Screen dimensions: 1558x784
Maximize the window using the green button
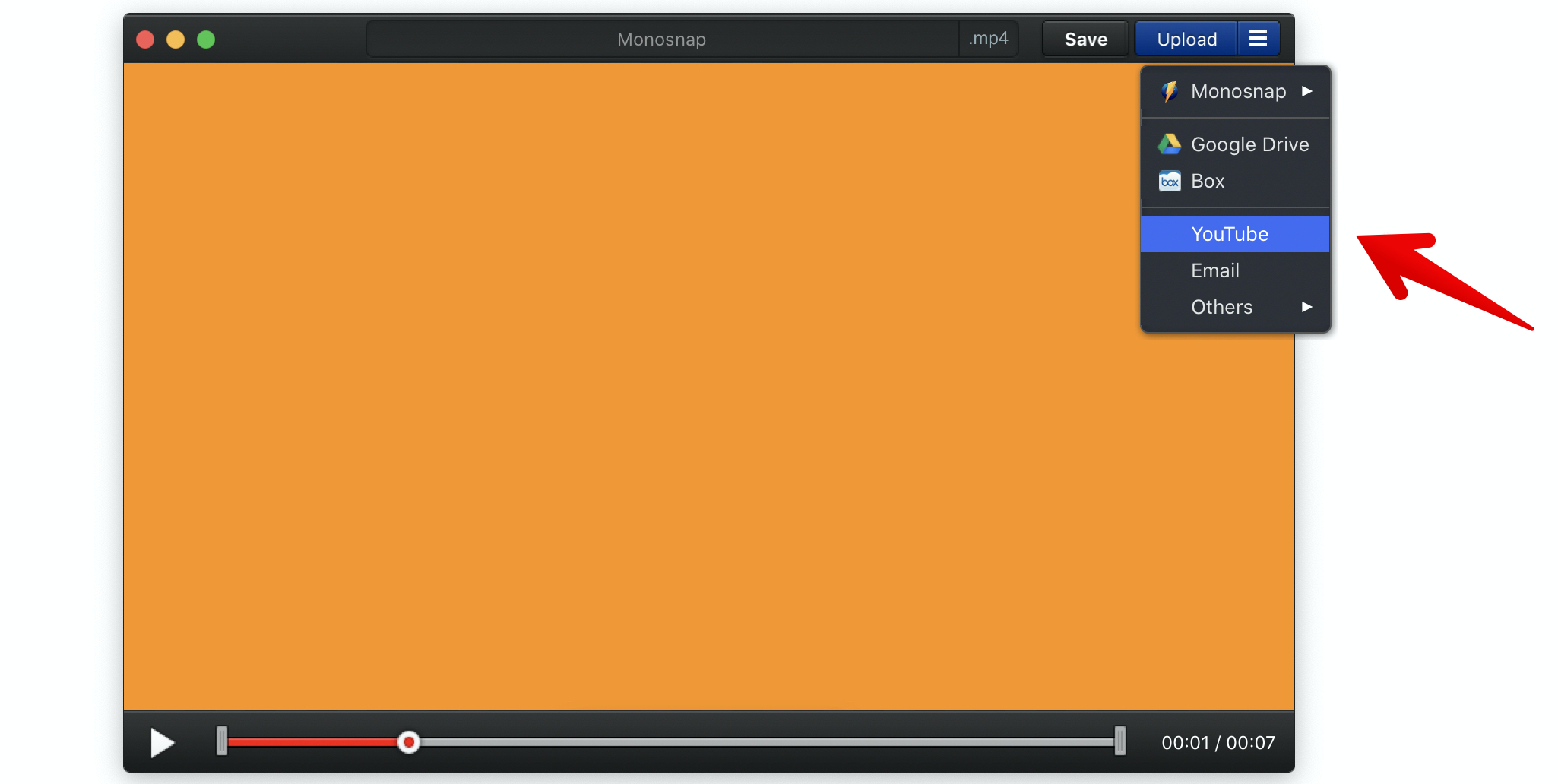[206, 40]
